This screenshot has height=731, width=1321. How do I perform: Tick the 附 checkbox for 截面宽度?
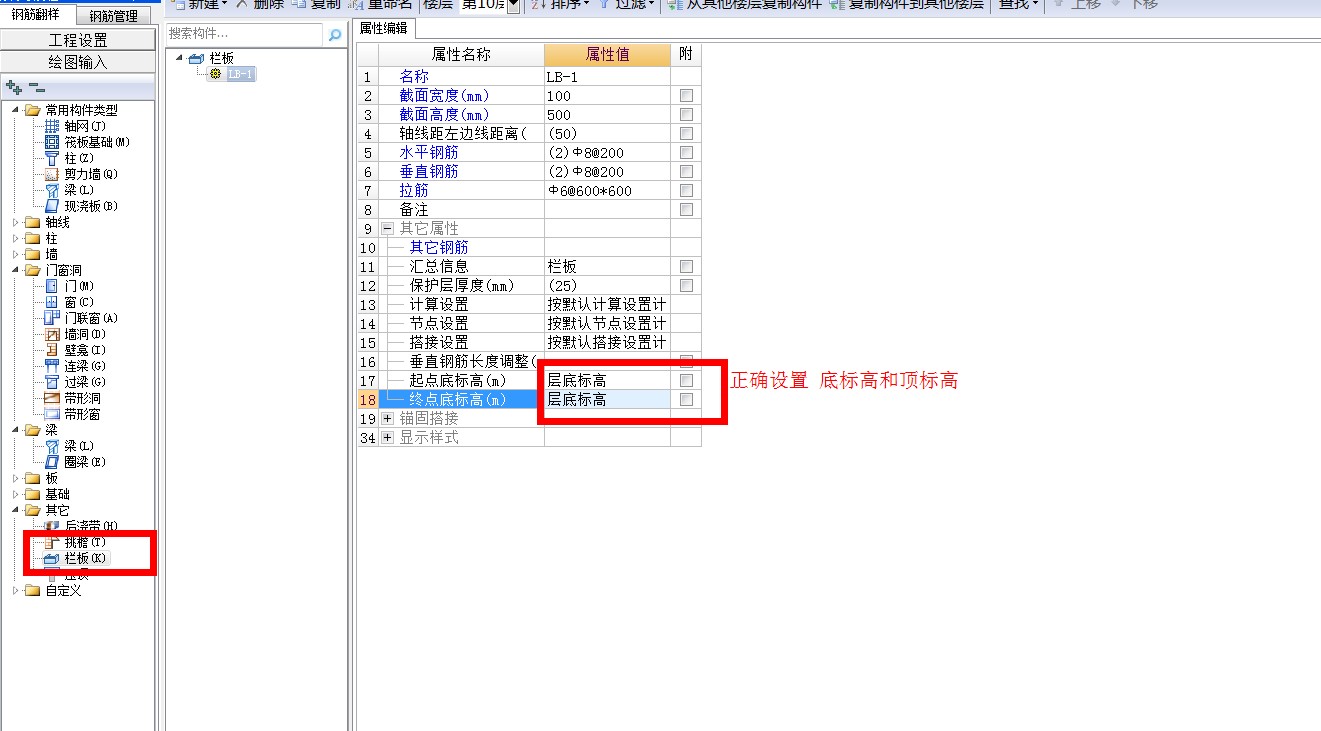tap(686, 96)
